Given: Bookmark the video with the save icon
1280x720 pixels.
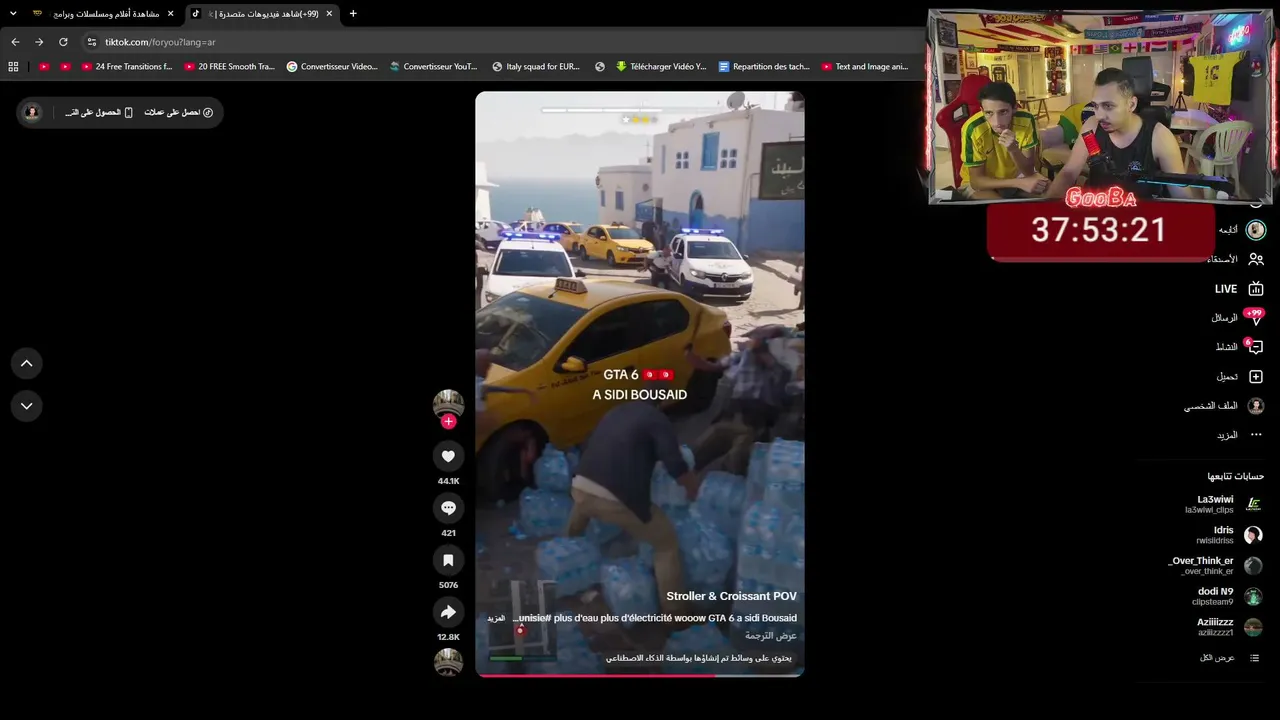Looking at the screenshot, I should coord(448,560).
